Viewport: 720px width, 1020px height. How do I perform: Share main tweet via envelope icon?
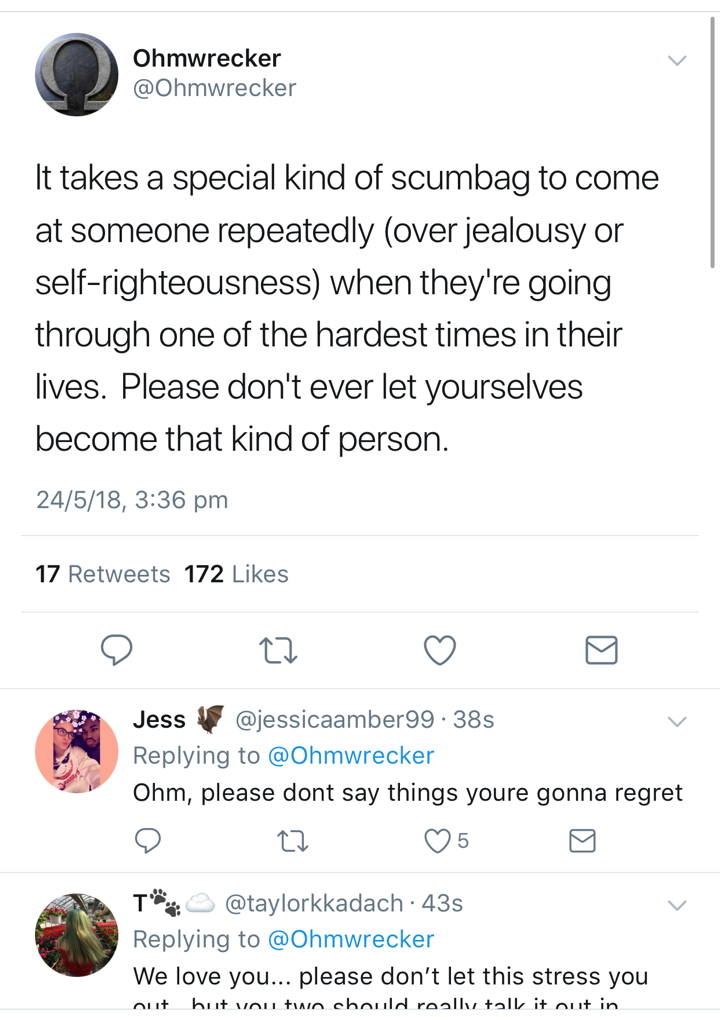(x=601, y=650)
